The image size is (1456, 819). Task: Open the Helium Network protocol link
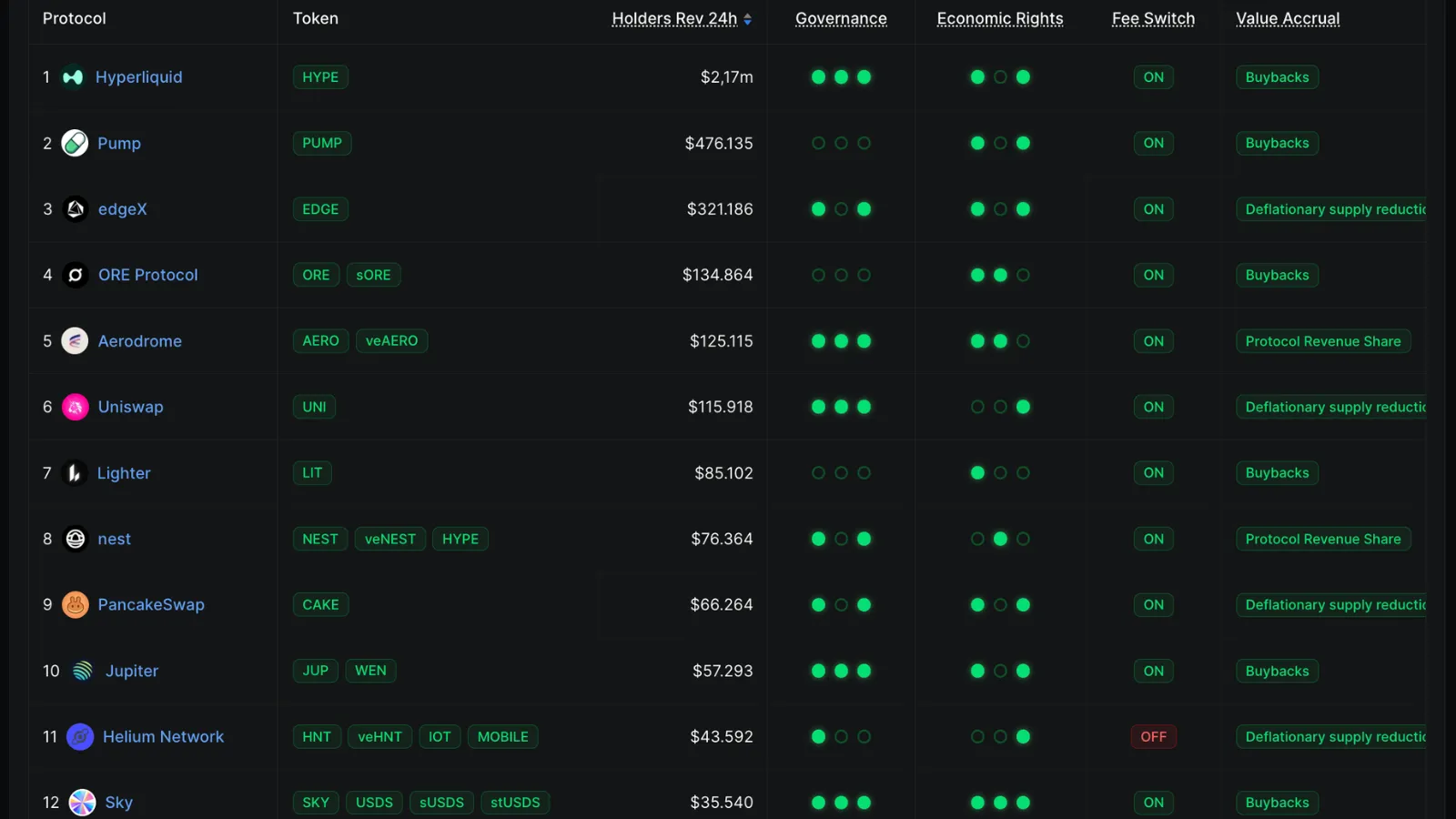tap(164, 736)
